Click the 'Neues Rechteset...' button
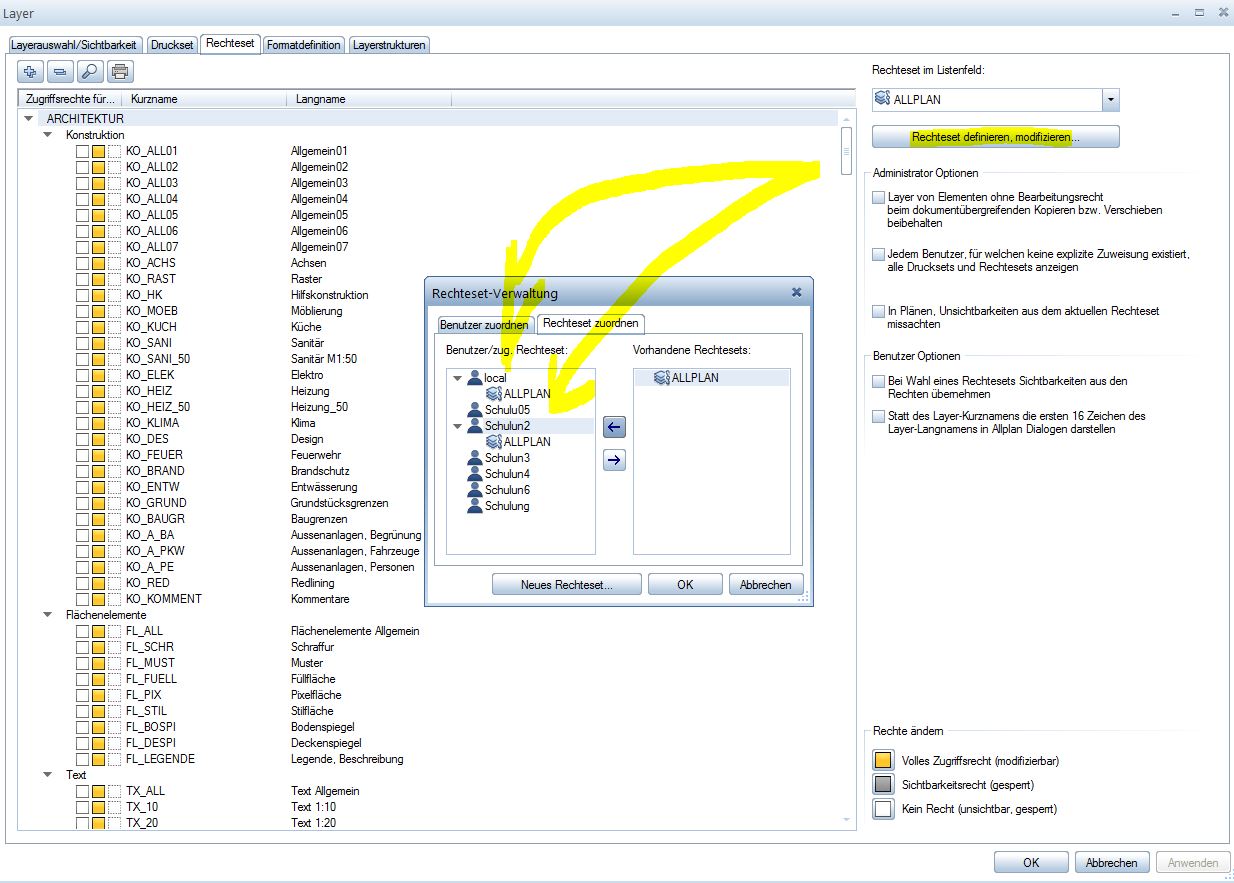 (x=566, y=585)
